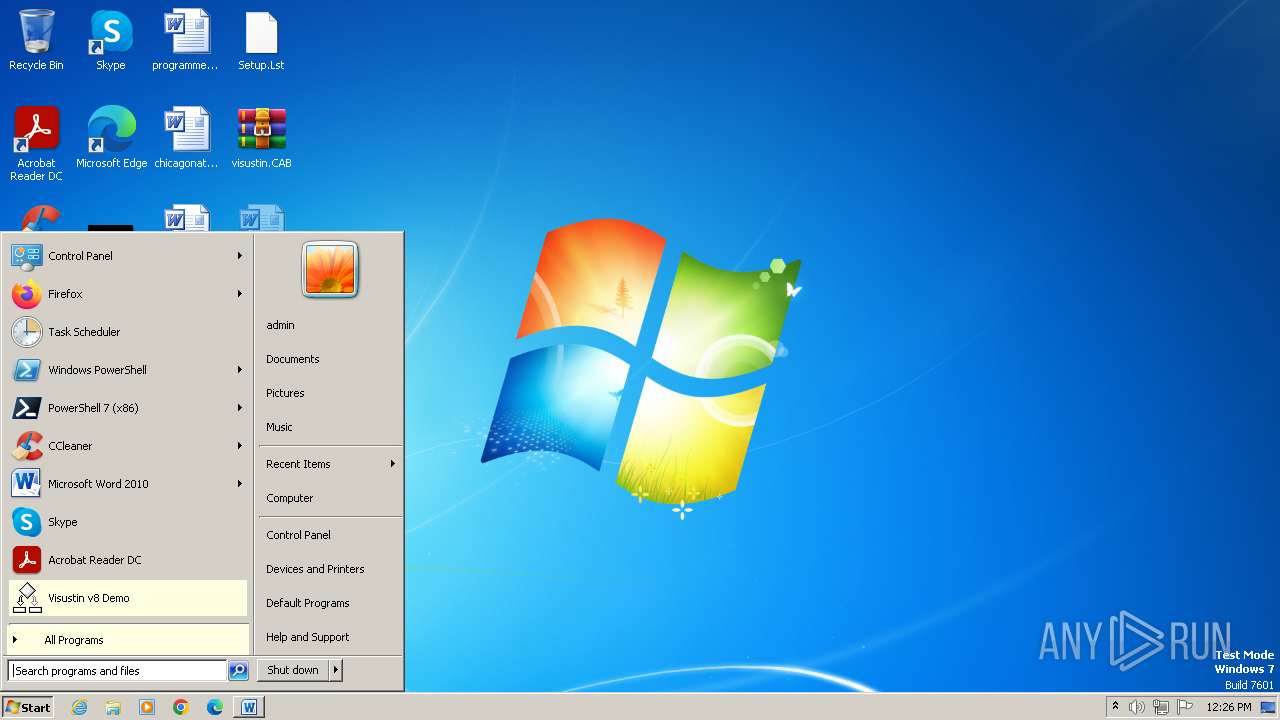
Task: Open Help and Support
Action: [330, 637]
